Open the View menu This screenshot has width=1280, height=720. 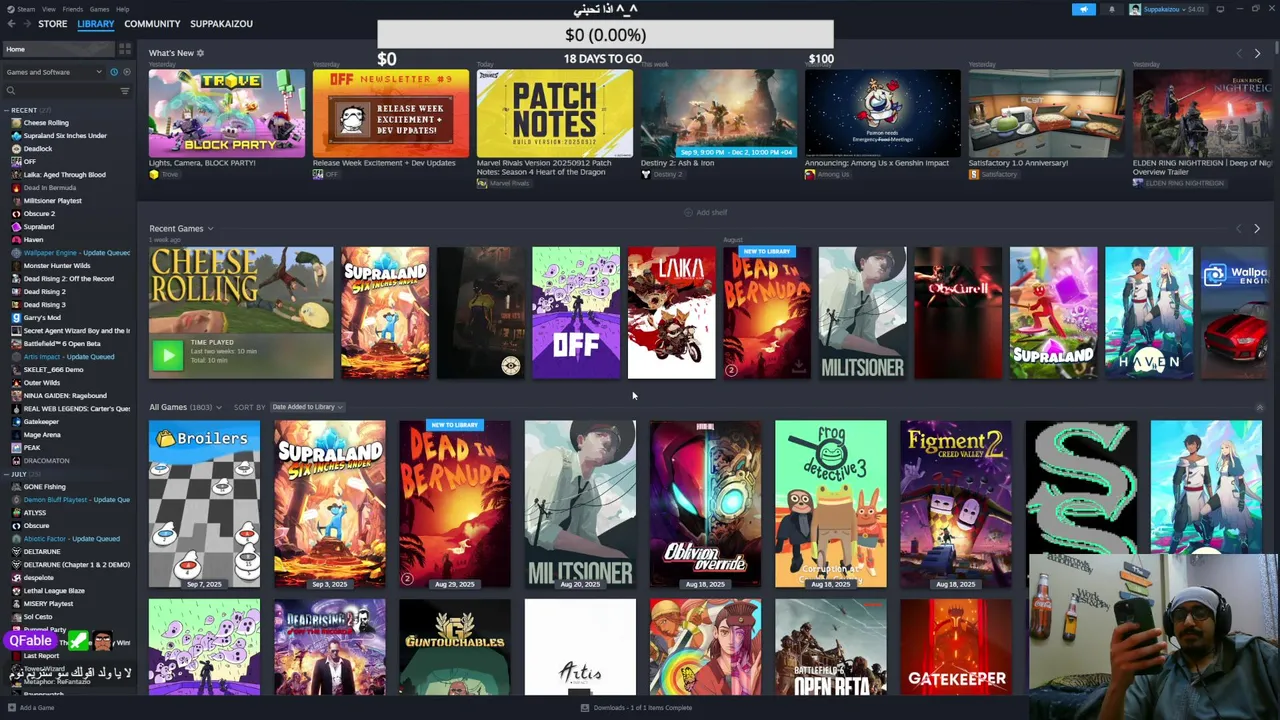(x=48, y=9)
